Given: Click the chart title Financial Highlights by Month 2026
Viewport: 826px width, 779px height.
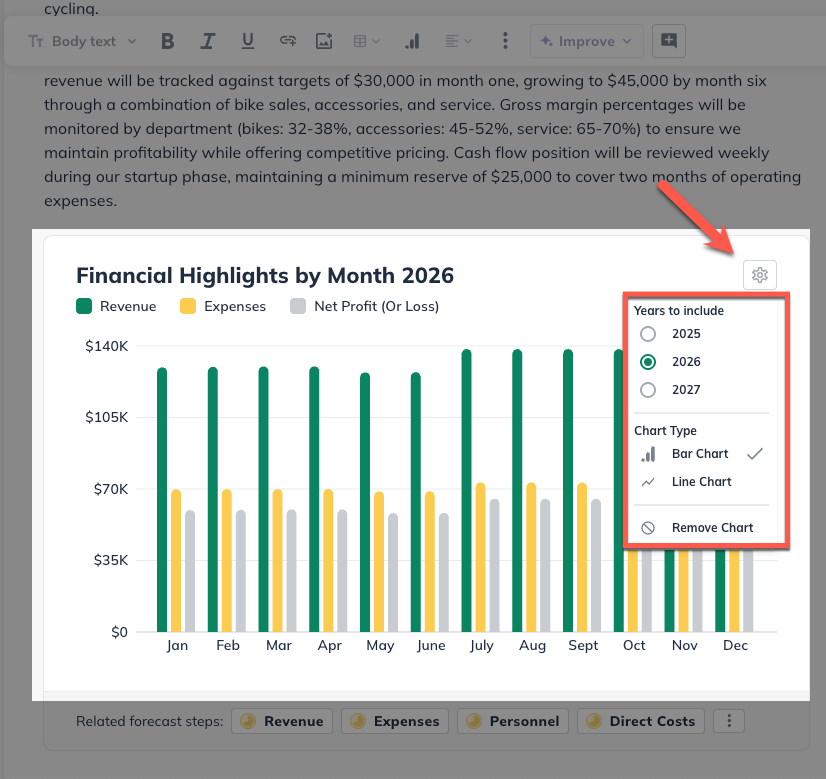Looking at the screenshot, I should tap(265, 275).
